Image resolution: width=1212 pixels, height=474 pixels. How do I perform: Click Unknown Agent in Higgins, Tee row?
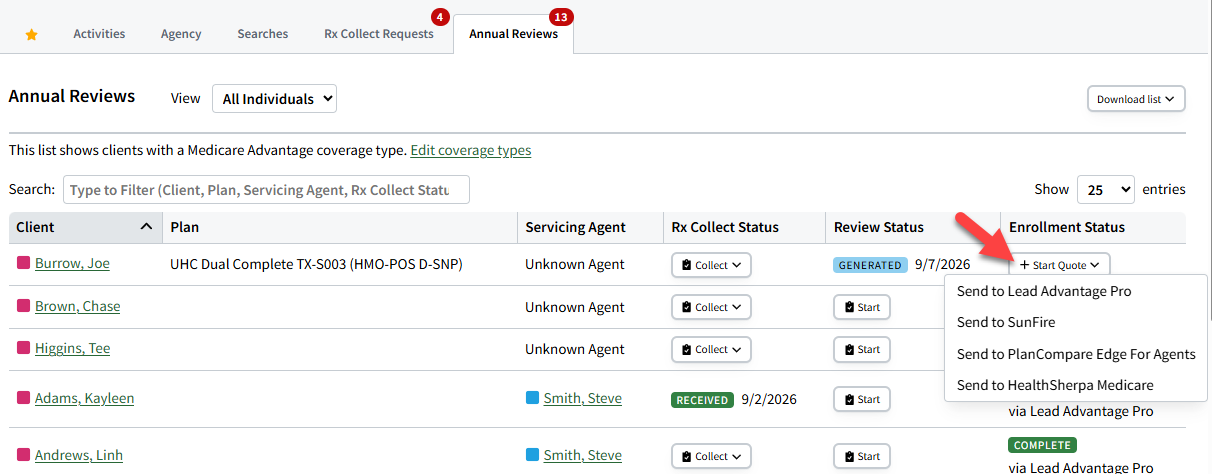tap(575, 348)
